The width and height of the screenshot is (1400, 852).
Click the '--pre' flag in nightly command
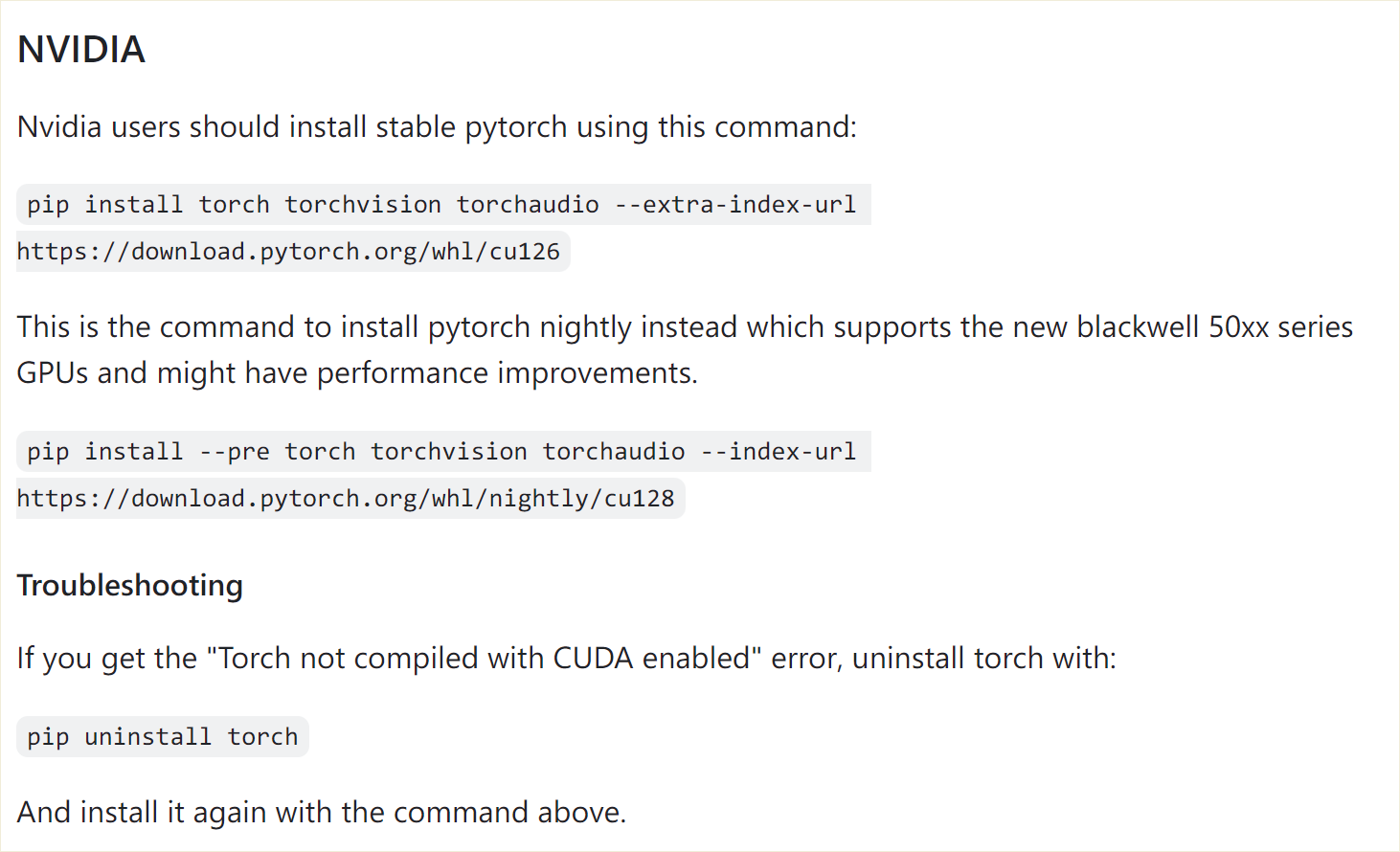235,452
